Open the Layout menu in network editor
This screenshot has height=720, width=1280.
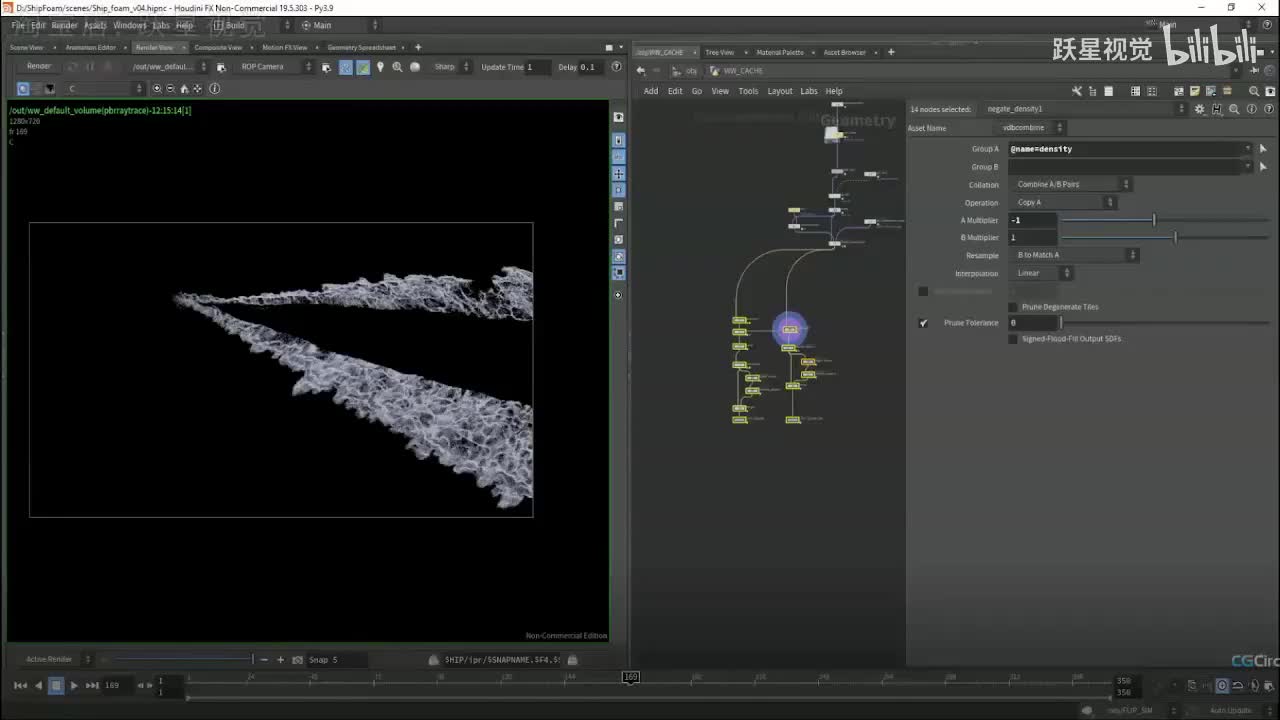click(779, 91)
